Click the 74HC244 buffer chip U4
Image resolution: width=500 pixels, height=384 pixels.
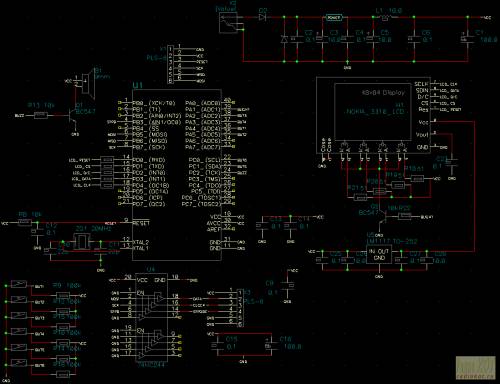151,318
